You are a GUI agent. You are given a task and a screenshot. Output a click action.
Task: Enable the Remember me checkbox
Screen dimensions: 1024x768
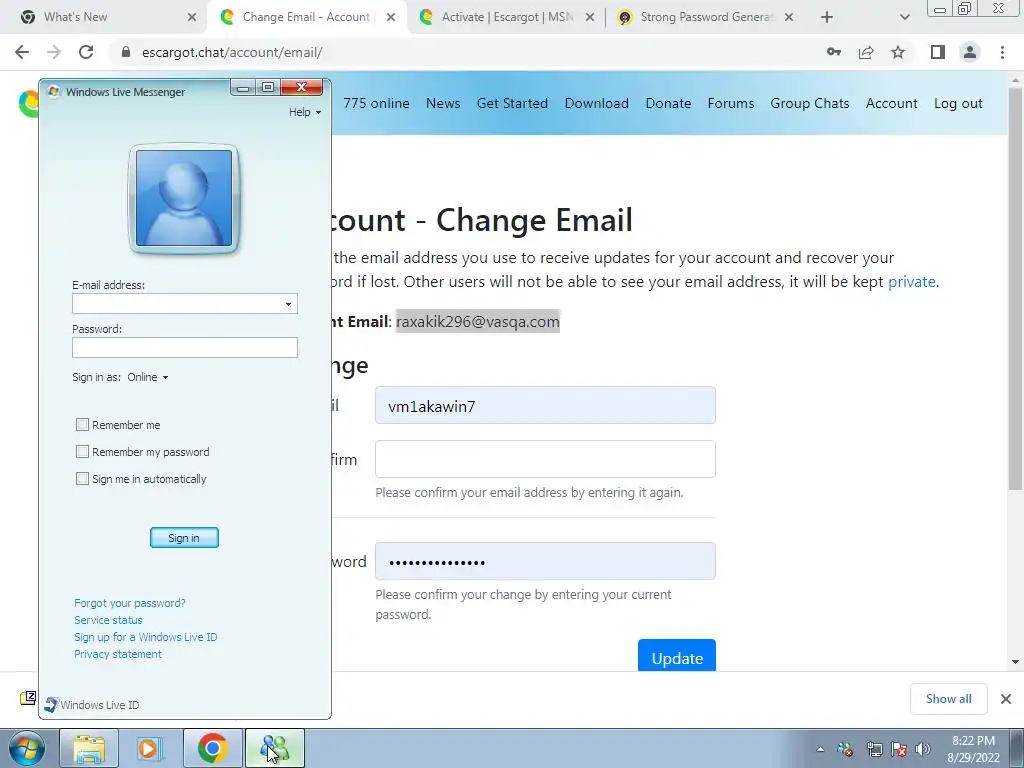click(x=82, y=425)
